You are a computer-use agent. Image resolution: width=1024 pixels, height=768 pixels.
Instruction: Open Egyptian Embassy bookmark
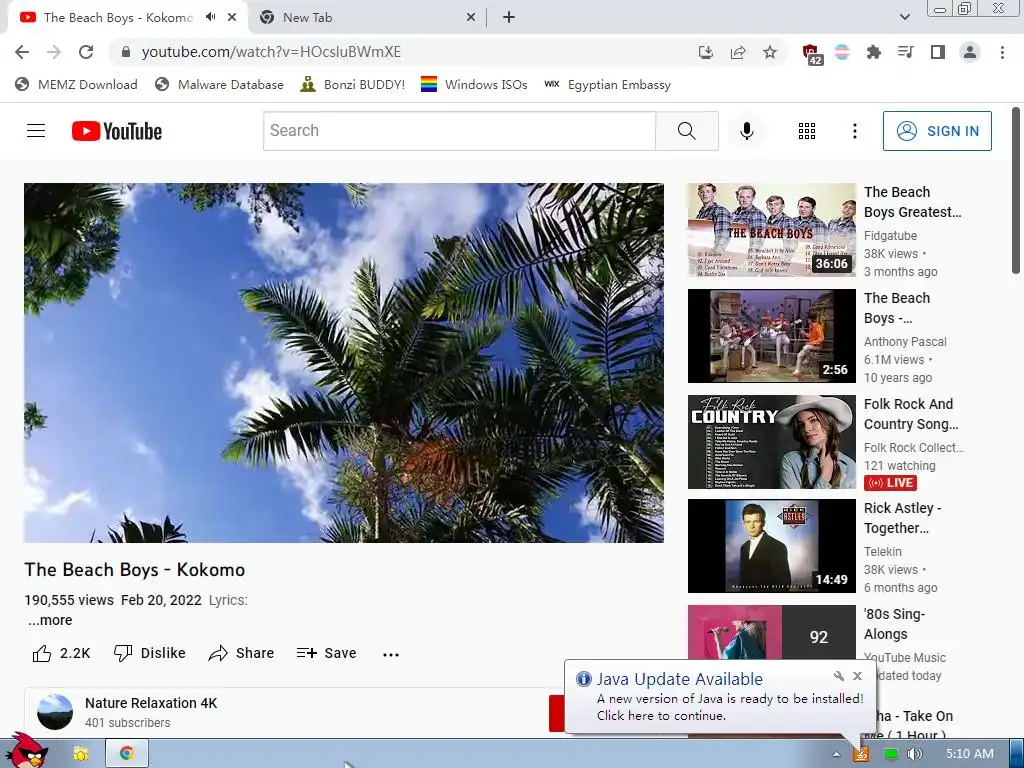pyautogui.click(x=607, y=84)
